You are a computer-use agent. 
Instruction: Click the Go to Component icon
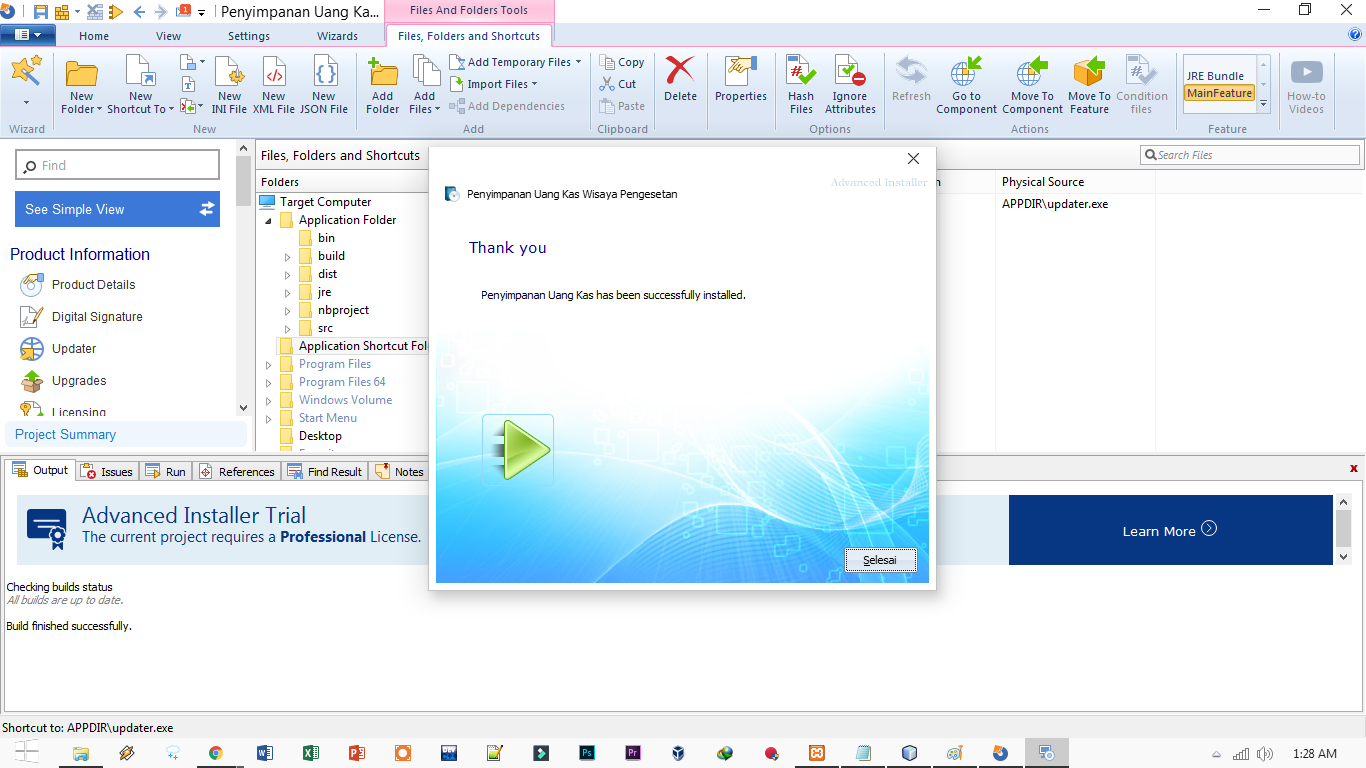click(x=966, y=72)
